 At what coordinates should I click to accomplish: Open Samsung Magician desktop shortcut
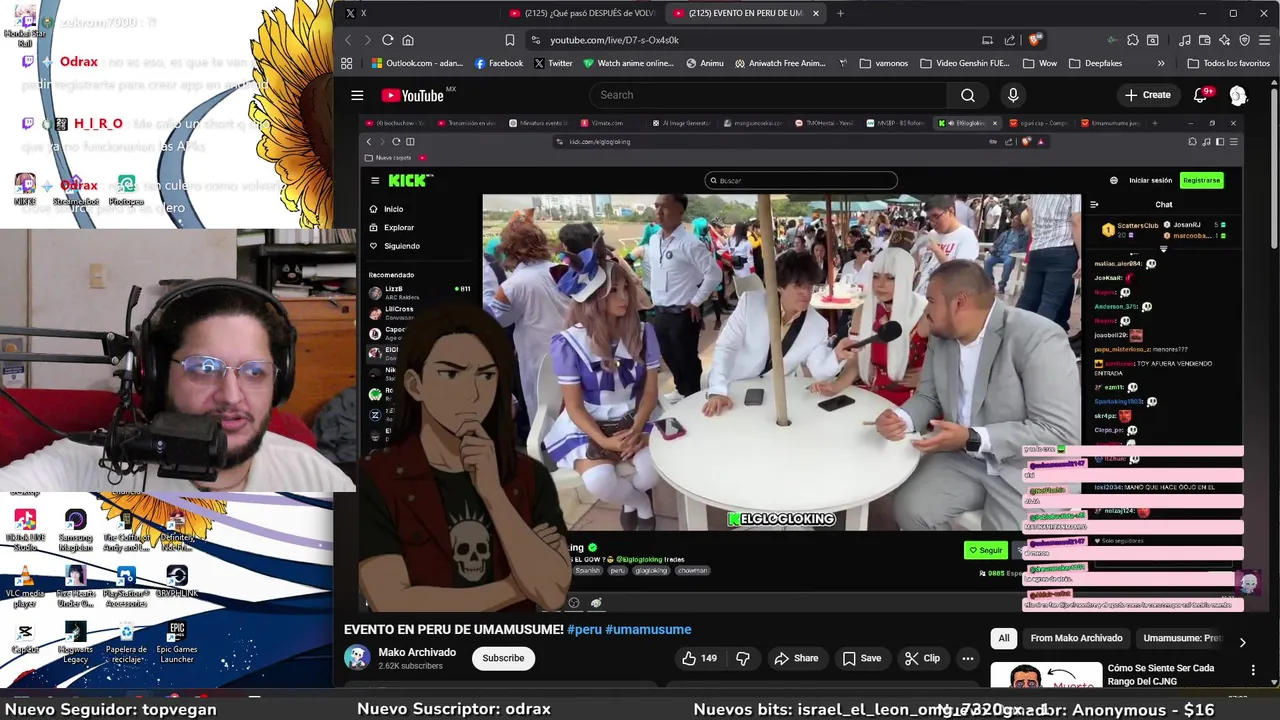(75, 531)
